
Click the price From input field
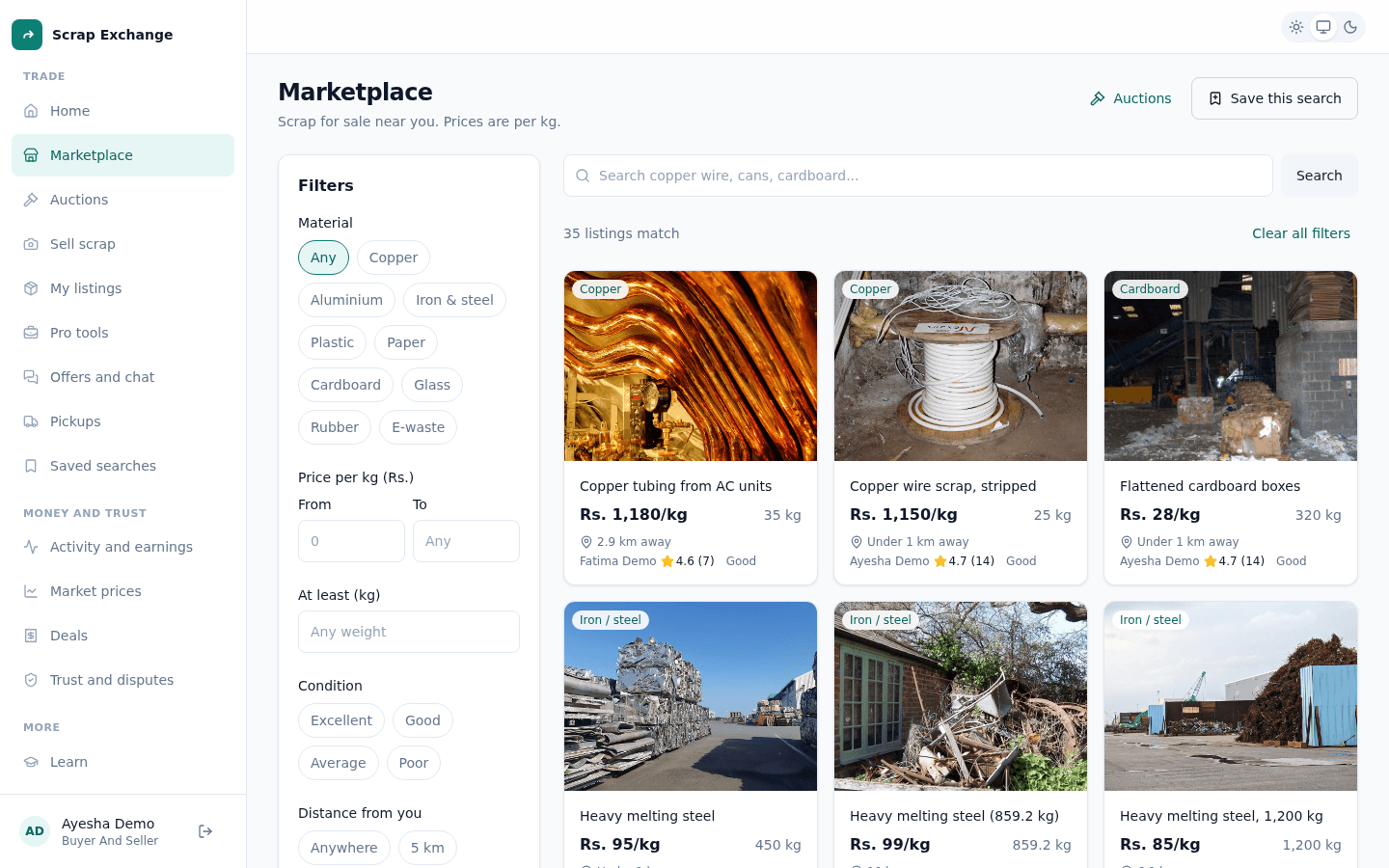(x=351, y=541)
